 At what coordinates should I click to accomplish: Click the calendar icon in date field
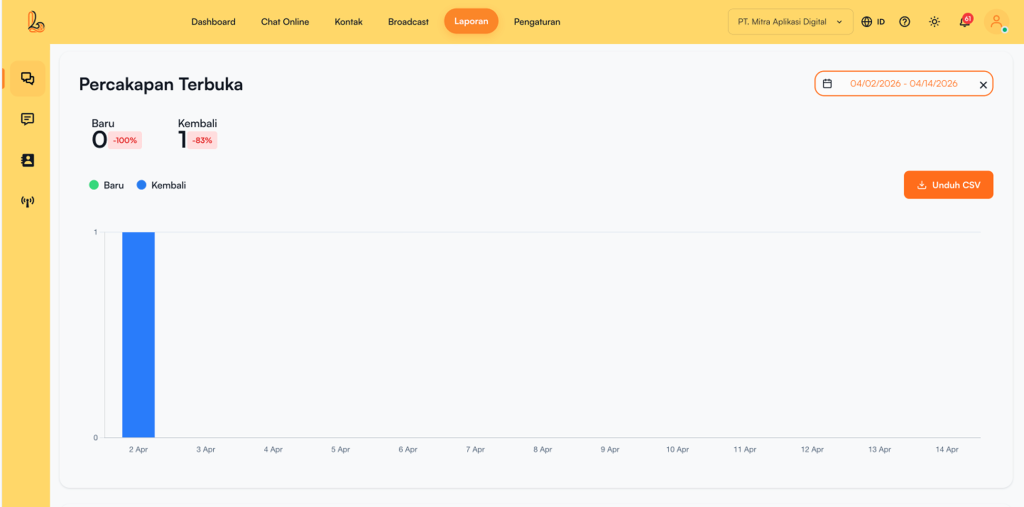(828, 84)
